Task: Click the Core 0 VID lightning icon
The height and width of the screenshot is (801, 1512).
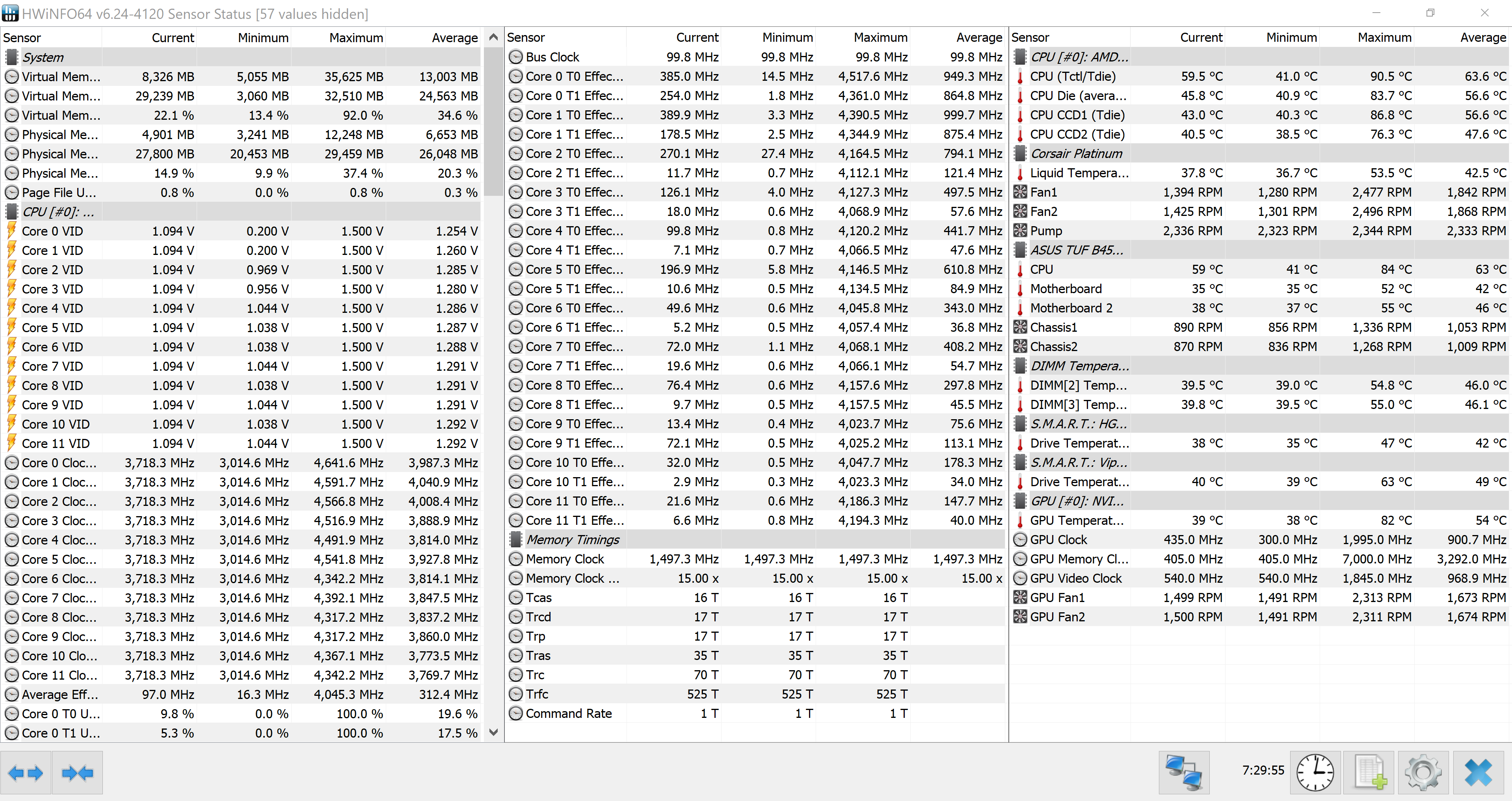Action: 12,231
